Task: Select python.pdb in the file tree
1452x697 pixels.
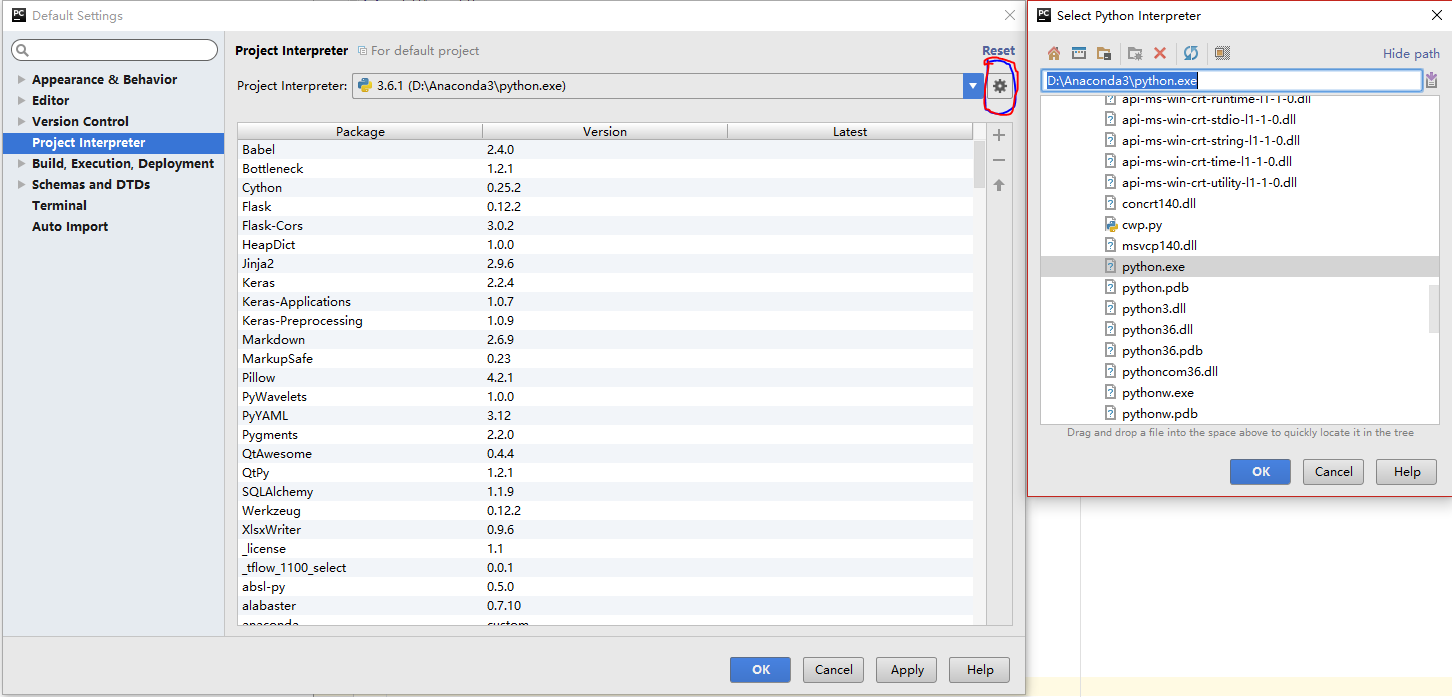Action: (1155, 288)
